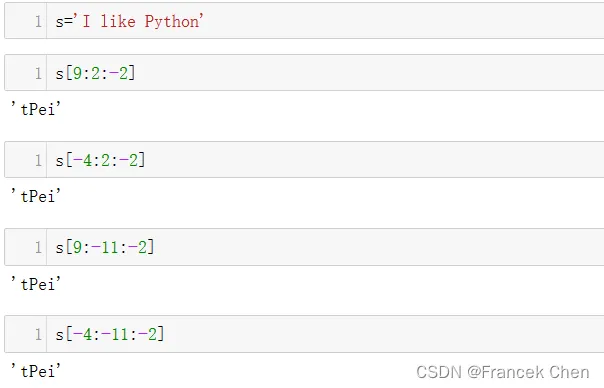This screenshot has height=388, width=604.
Task: Select the s[9:2:-2] code cell
Action: 304,73
